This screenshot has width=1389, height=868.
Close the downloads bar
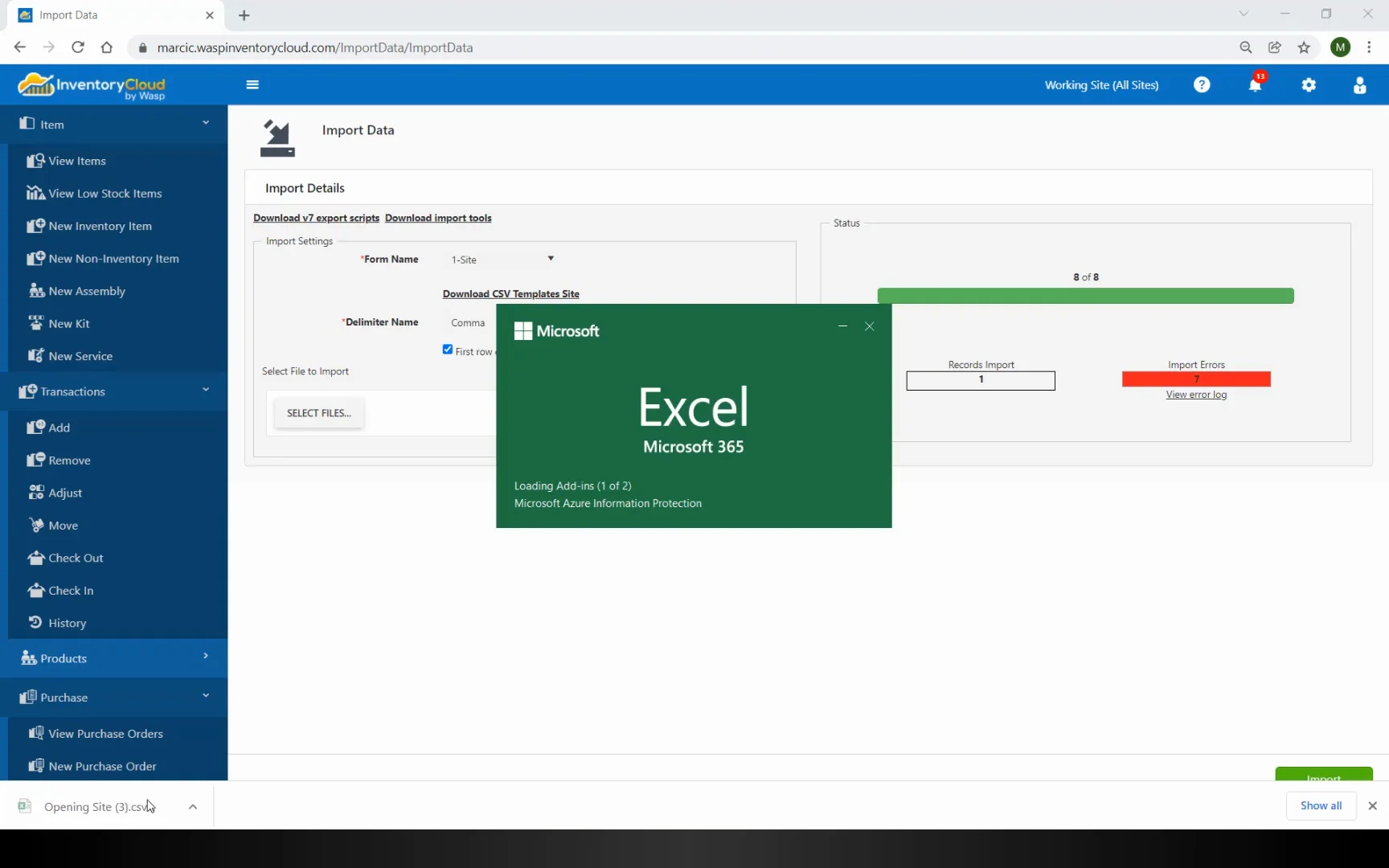coord(1372,805)
